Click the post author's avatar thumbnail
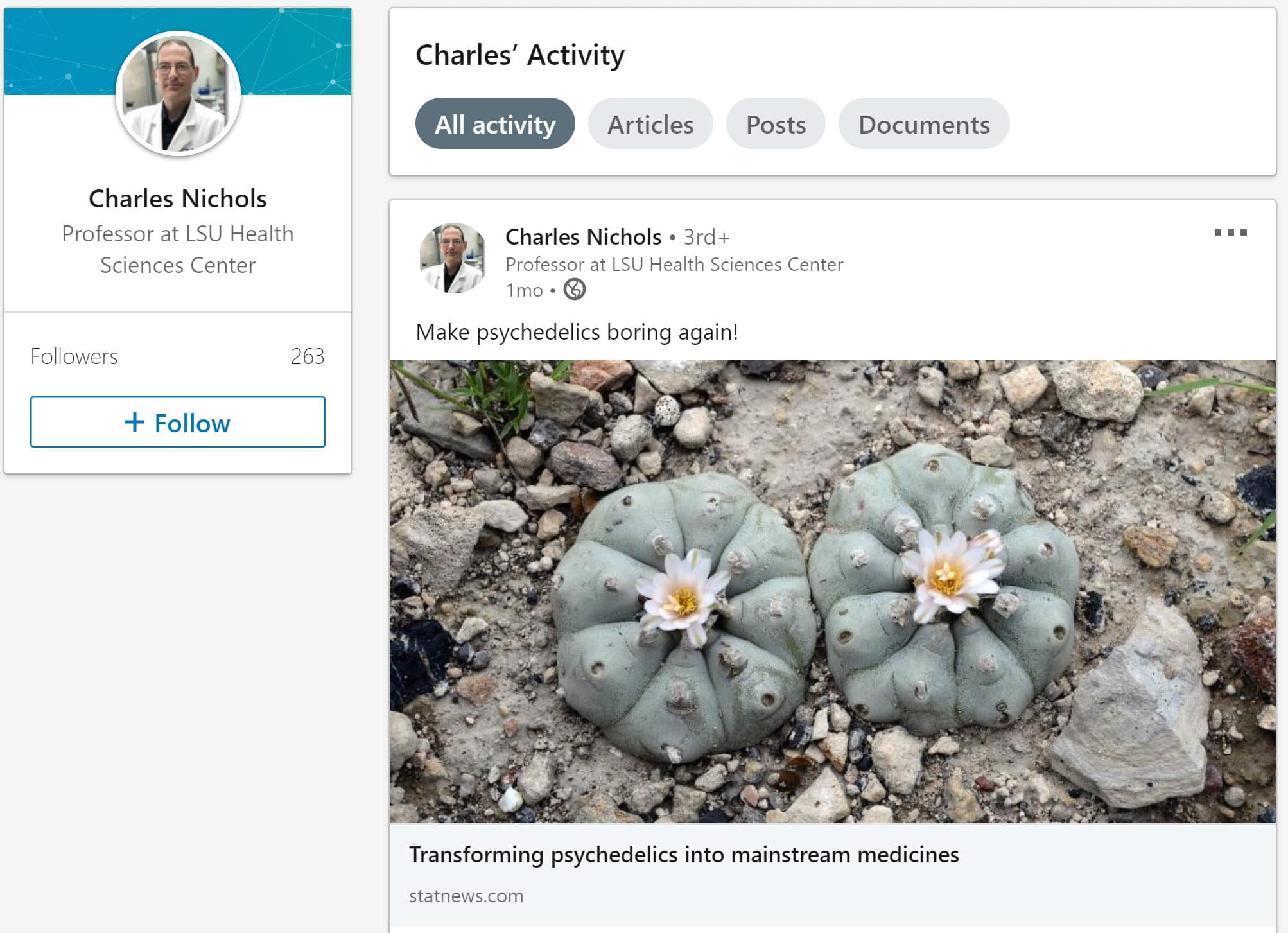Image resolution: width=1288 pixels, height=933 pixels. click(x=453, y=258)
